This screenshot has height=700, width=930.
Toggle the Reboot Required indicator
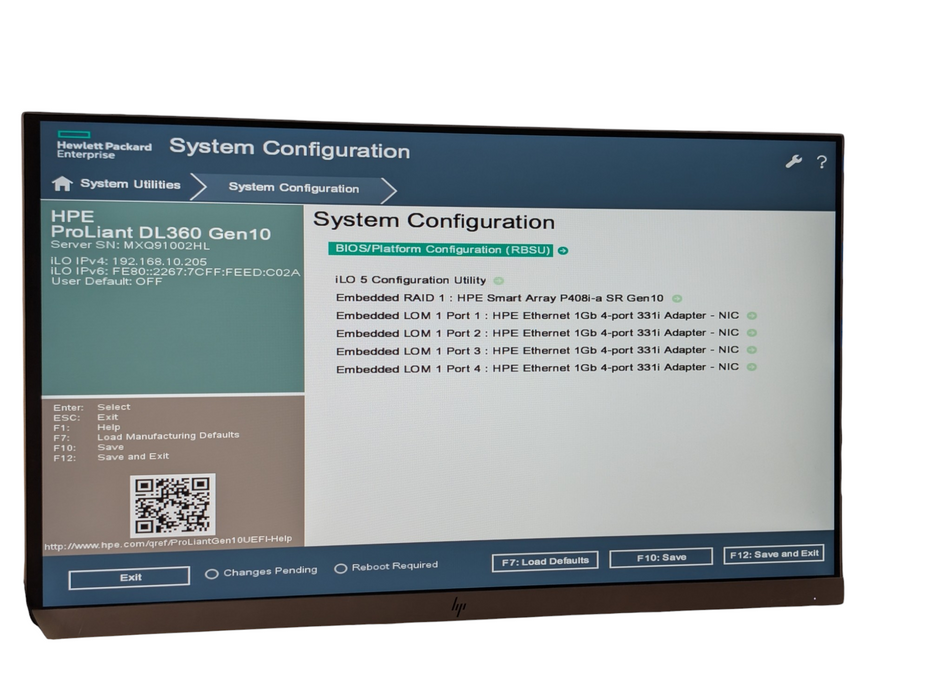pyautogui.click(x=340, y=568)
